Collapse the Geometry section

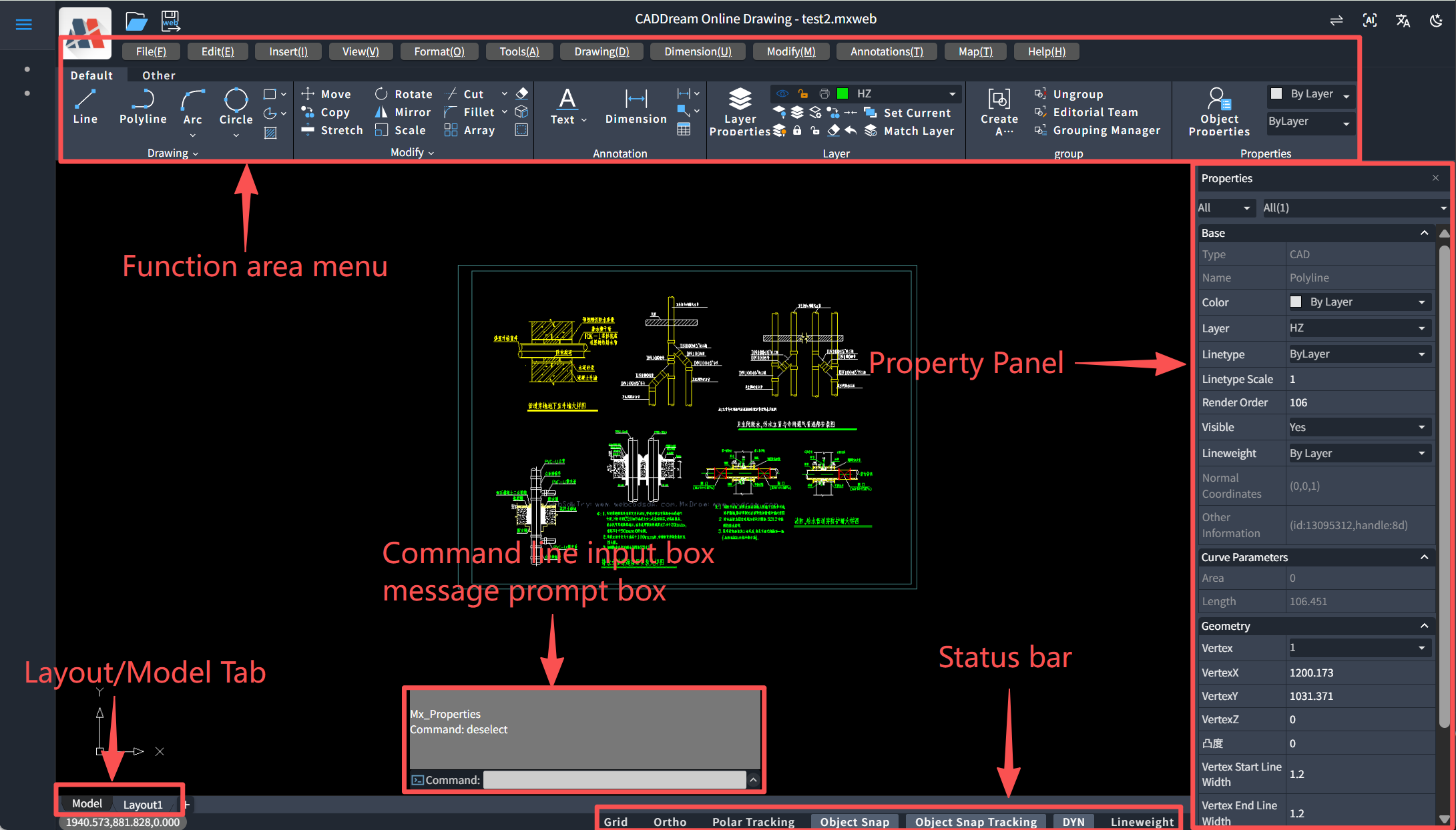(x=1424, y=626)
